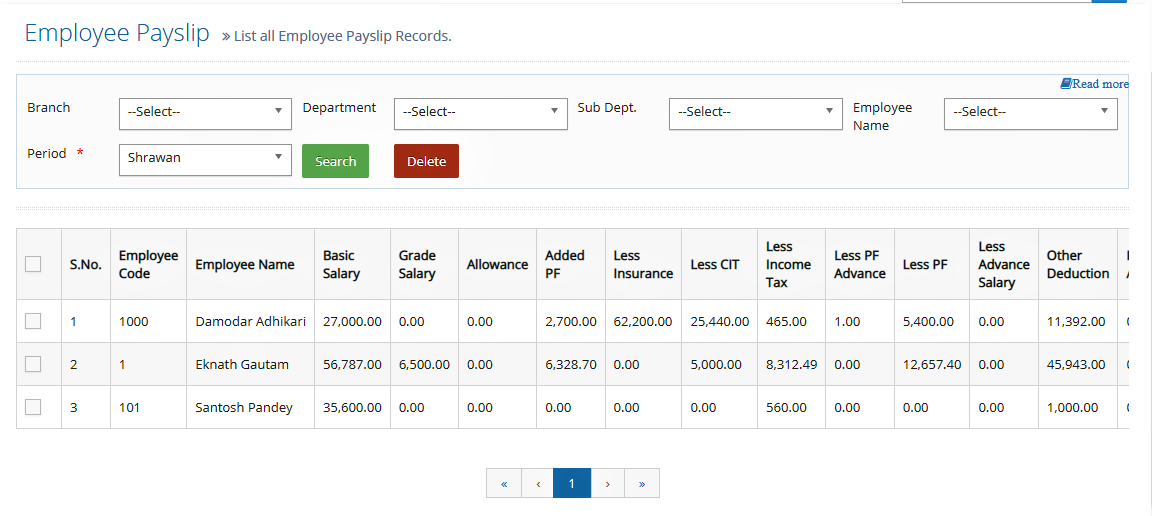Image resolution: width=1152 pixels, height=516 pixels.
Task: Click income tax value 560.00
Action: [x=785, y=407]
